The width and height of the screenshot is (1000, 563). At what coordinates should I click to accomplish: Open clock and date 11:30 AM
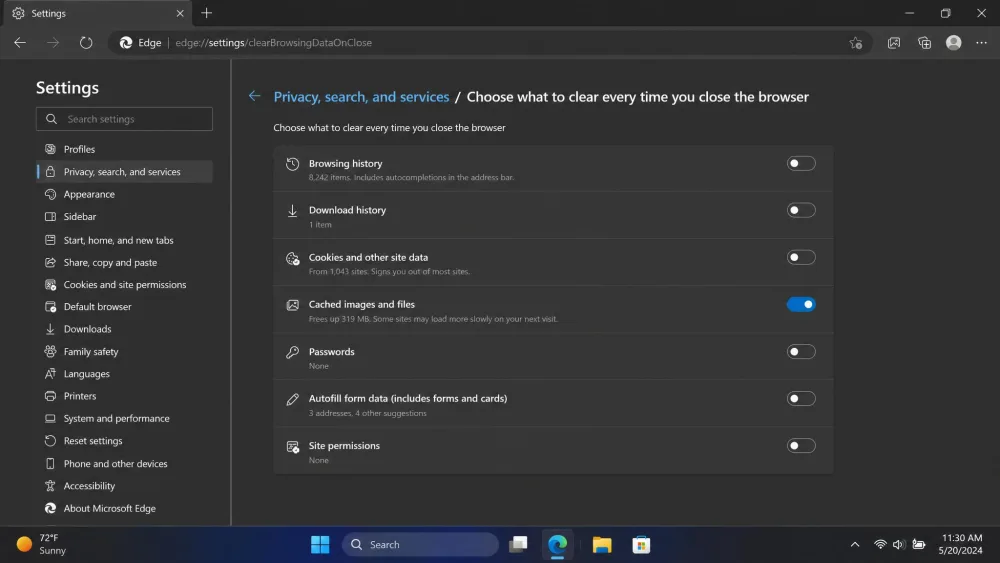coord(960,545)
